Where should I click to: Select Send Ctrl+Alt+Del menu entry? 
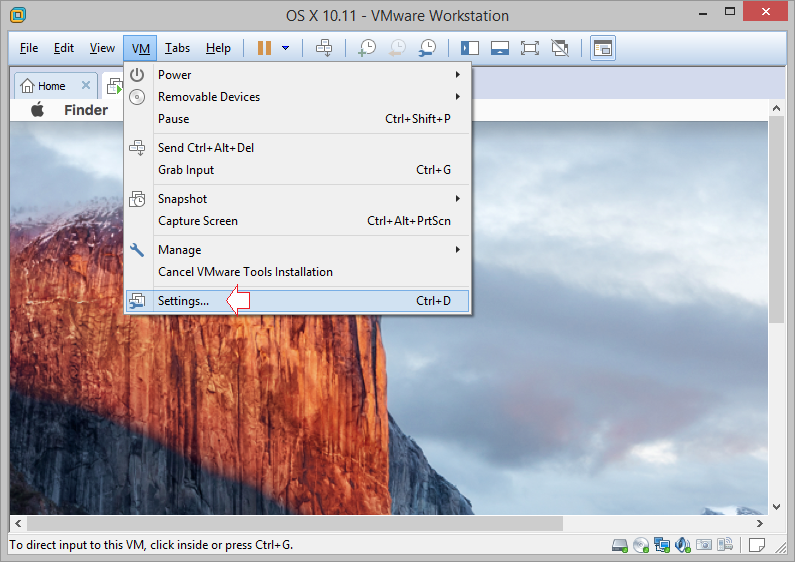[298, 148]
